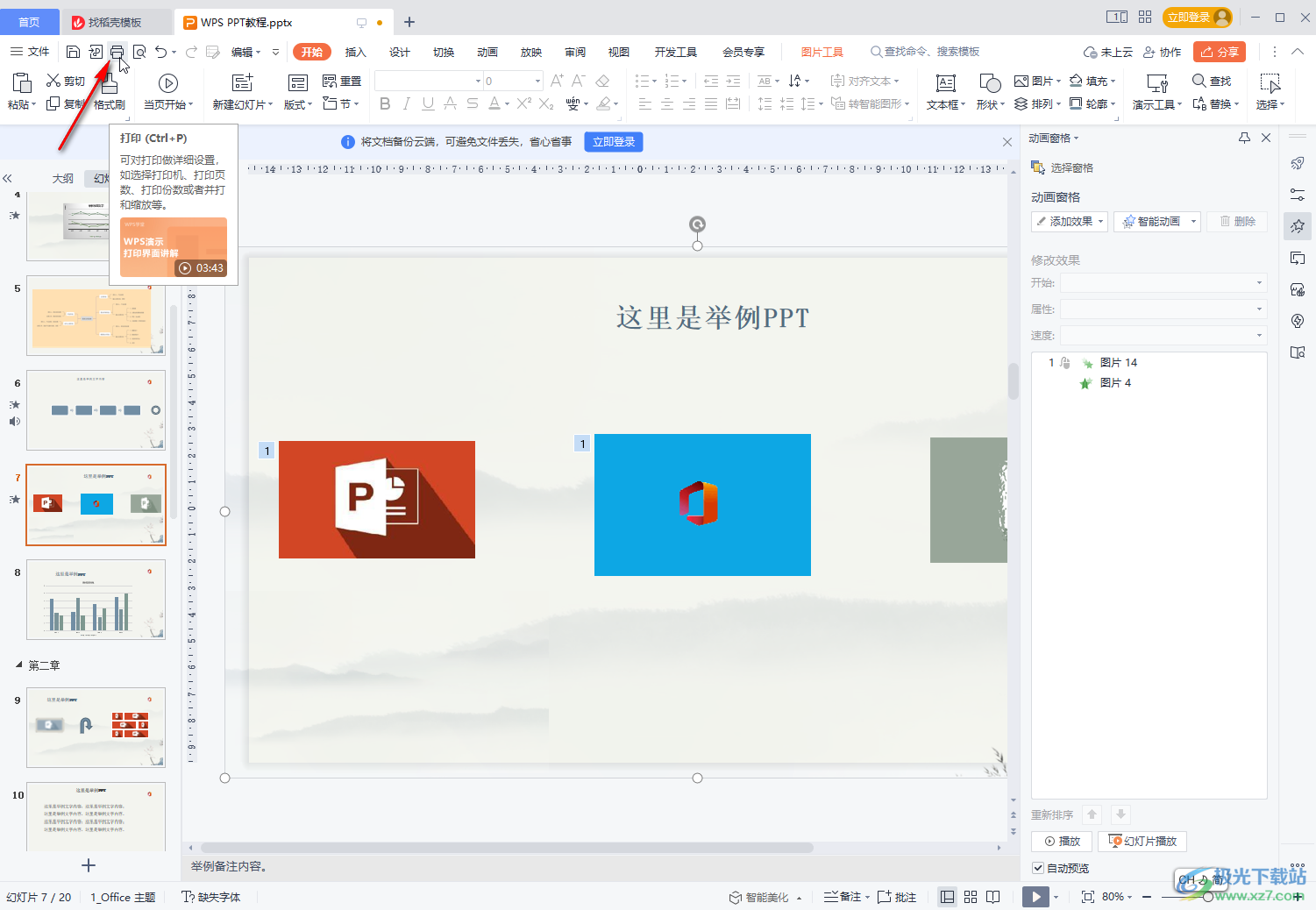The image size is (1316, 910).
Task: Pin the animation pane
Action: point(1244,138)
